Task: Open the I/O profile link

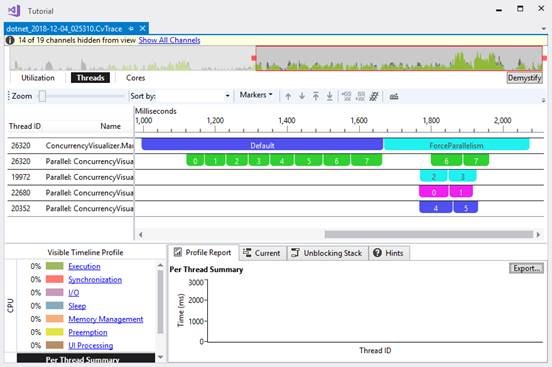Action: pyautogui.click(x=74, y=293)
